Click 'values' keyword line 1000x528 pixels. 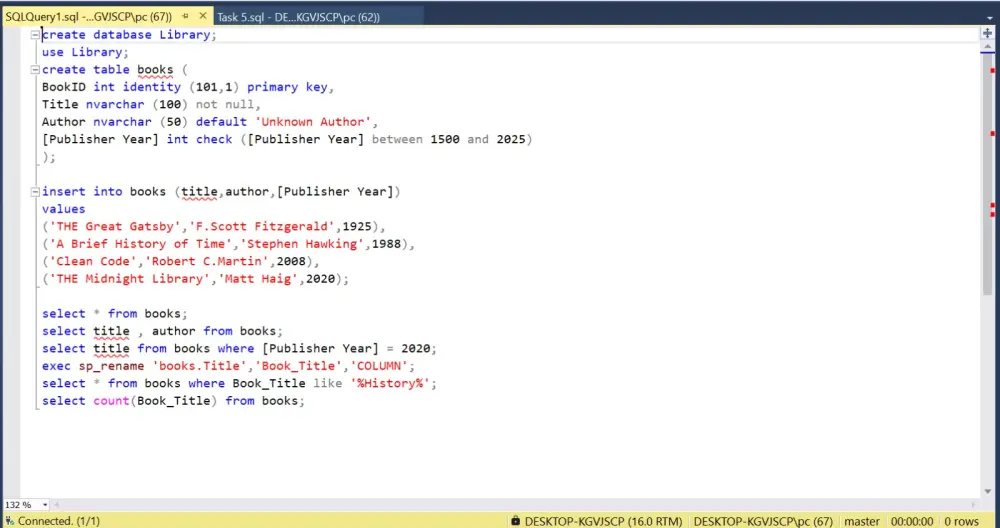(x=64, y=209)
